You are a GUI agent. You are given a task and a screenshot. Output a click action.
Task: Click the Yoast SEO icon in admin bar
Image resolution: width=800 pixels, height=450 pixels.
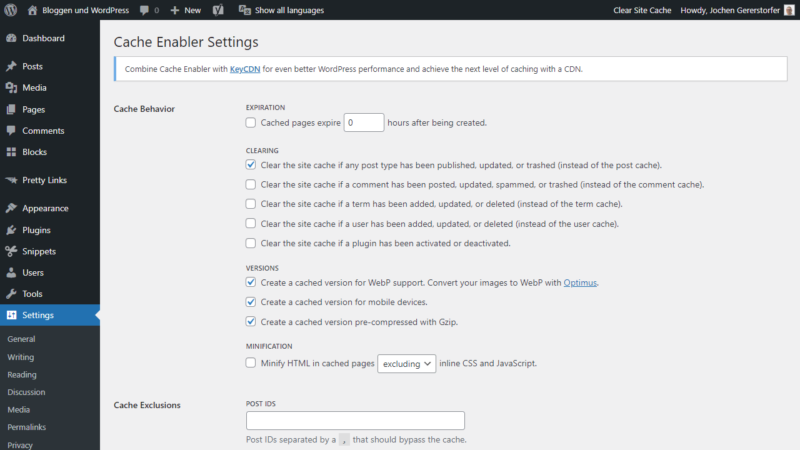pyautogui.click(x=218, y=10)
